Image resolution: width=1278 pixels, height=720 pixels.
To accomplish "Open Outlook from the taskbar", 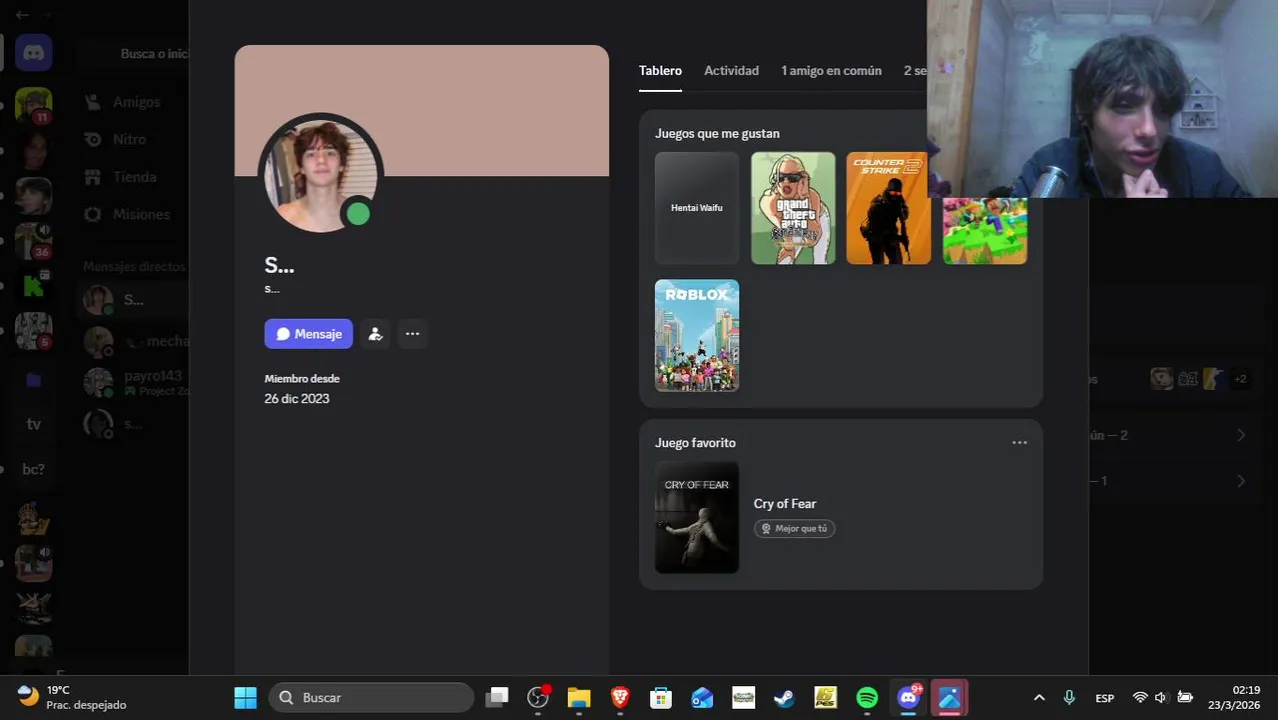I will (x=703, y=698).
